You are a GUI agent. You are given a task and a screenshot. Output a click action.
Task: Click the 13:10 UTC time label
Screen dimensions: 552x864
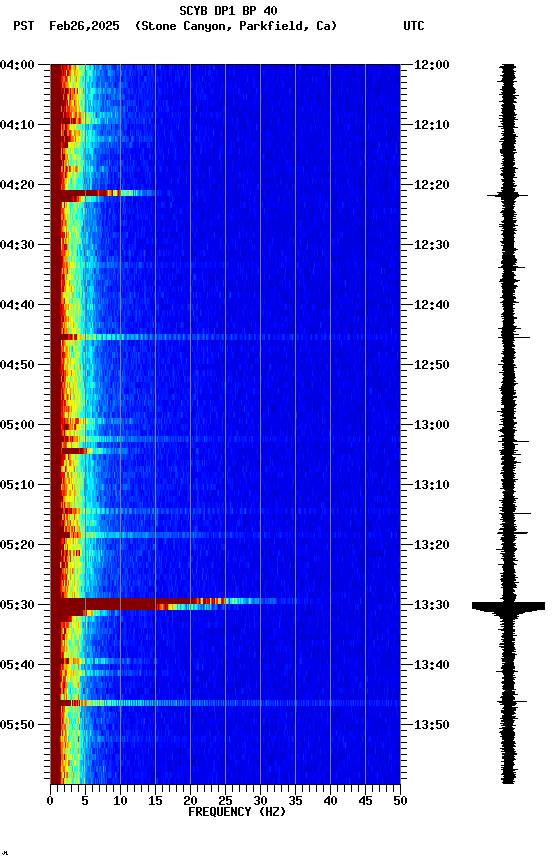coord(432,485)
